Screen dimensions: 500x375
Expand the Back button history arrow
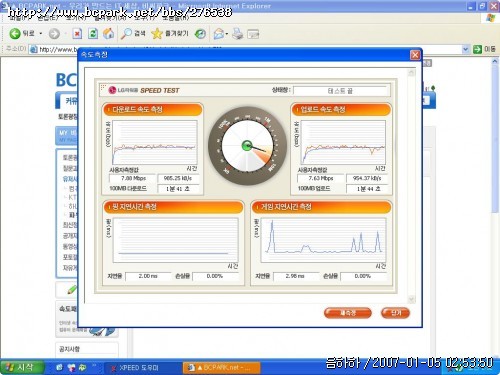tap(41, 34)
